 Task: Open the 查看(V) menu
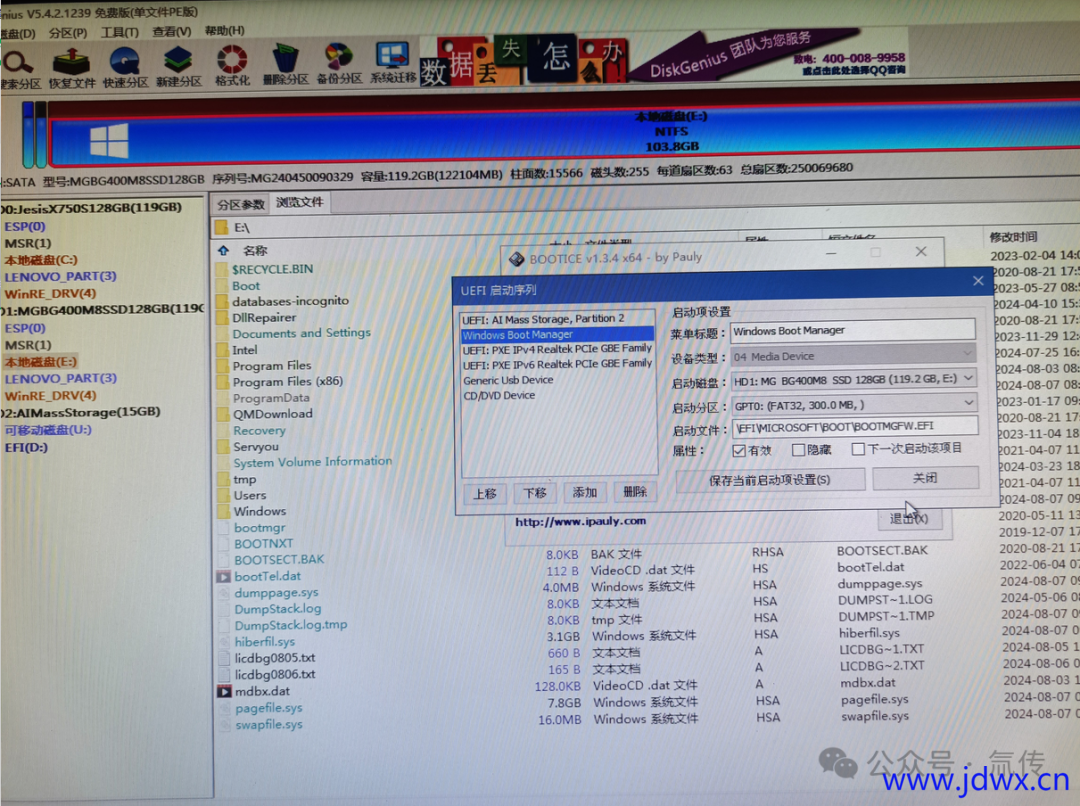pos(172,32)
